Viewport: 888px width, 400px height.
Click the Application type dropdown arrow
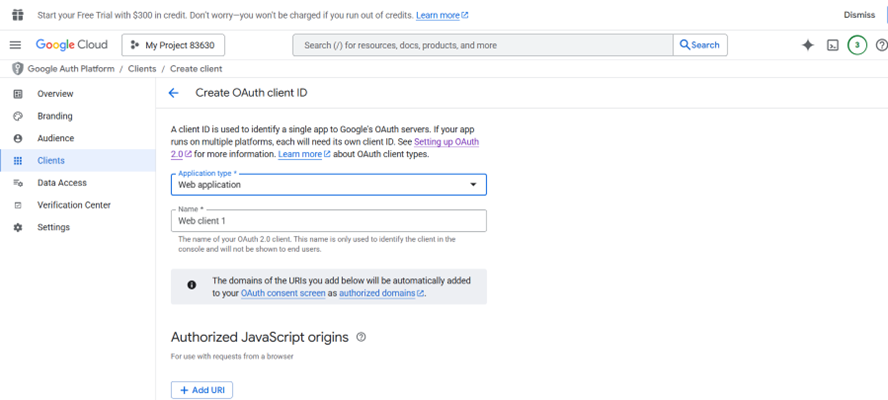(x=473, y=185)
